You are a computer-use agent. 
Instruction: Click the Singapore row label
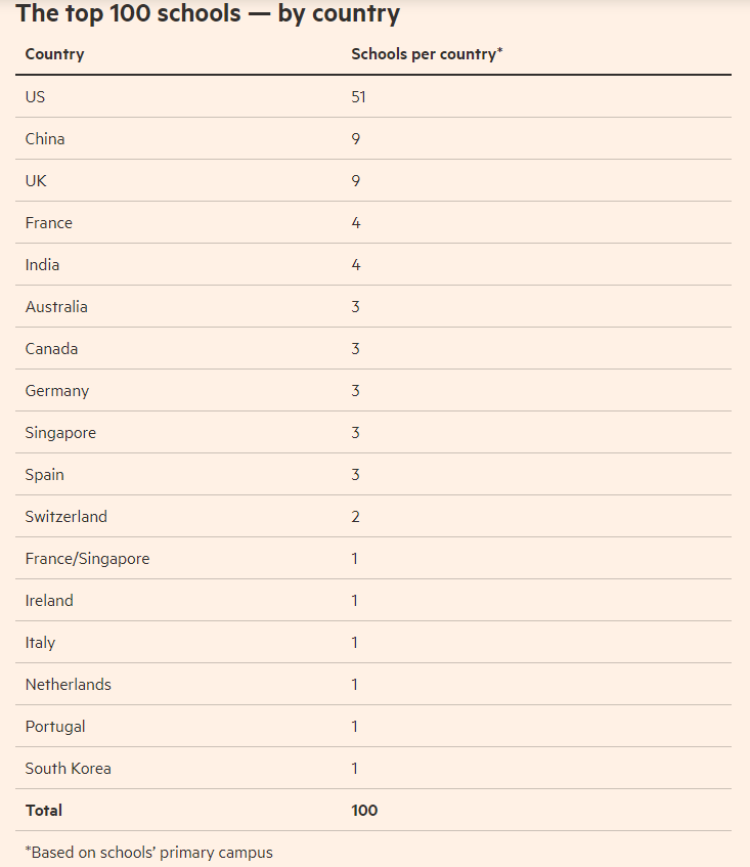point(61,433)
